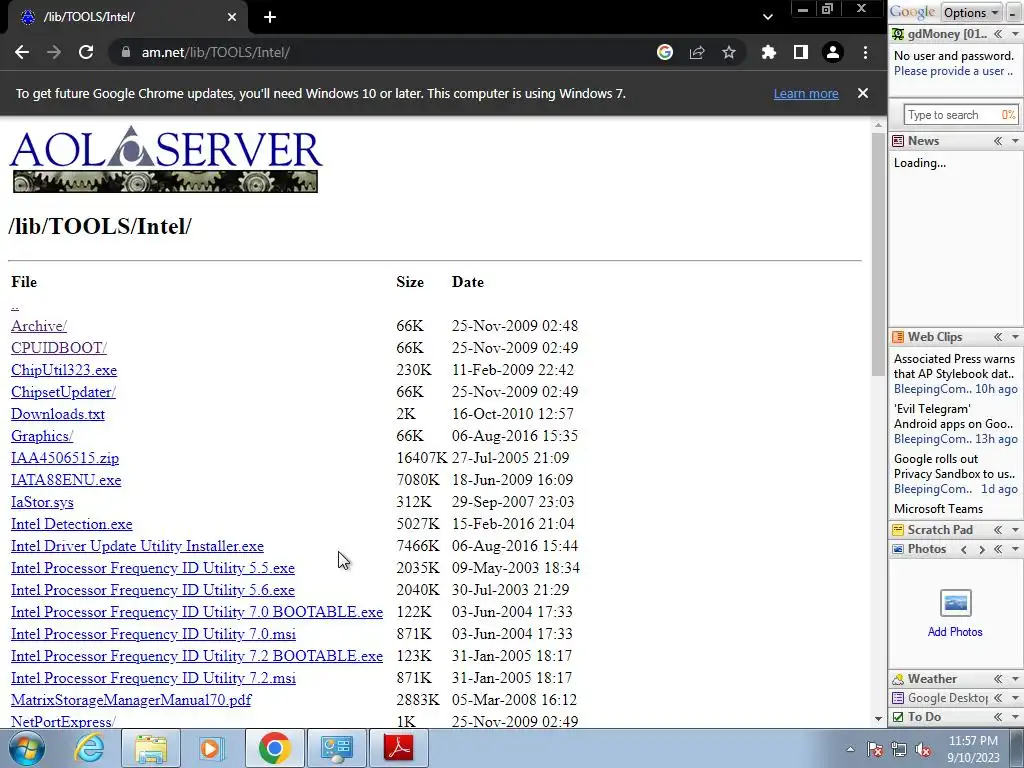This screenshot has width=1024, height=768.
Task: Click the News gadget icon
Action: 898,141
